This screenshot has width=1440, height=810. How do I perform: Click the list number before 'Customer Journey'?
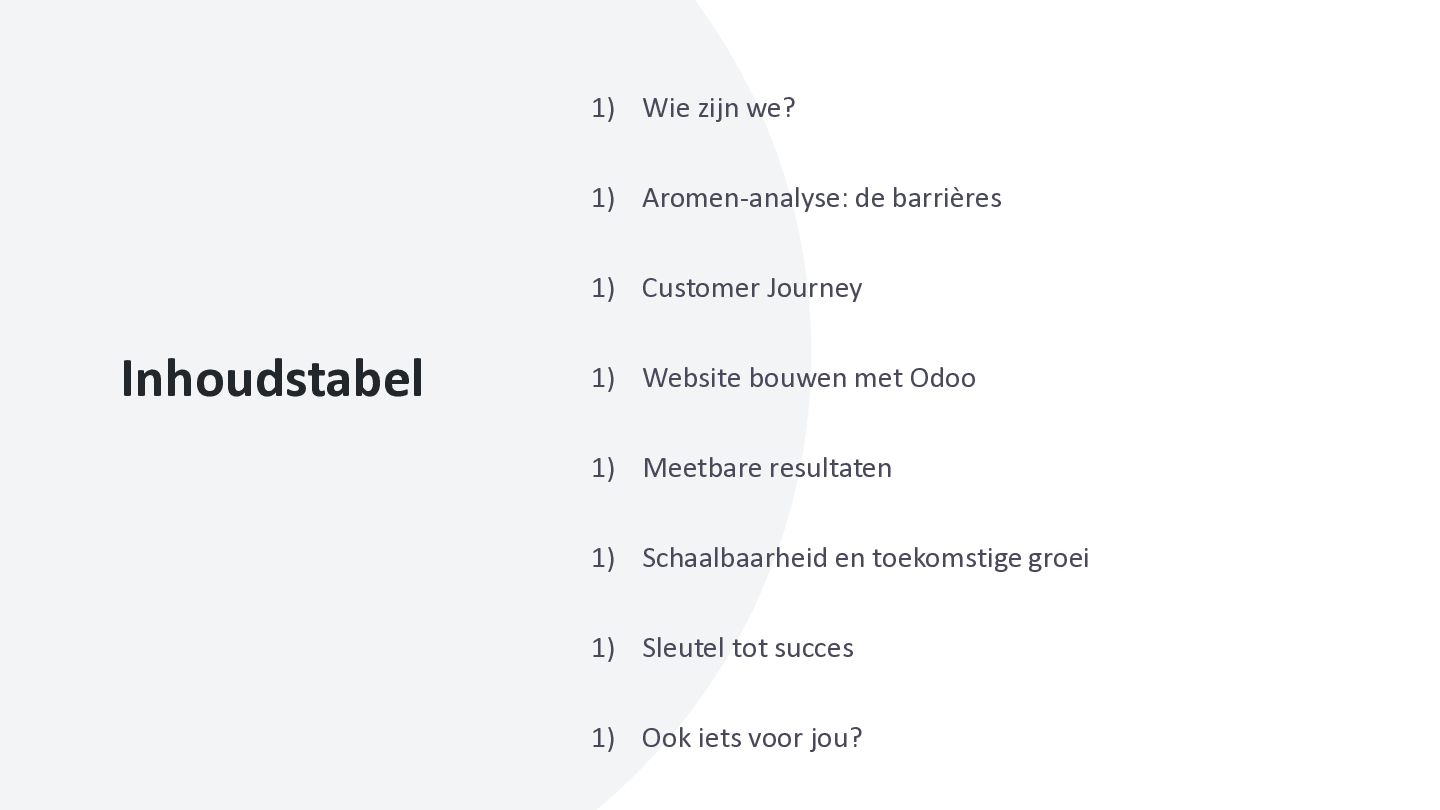602,288
